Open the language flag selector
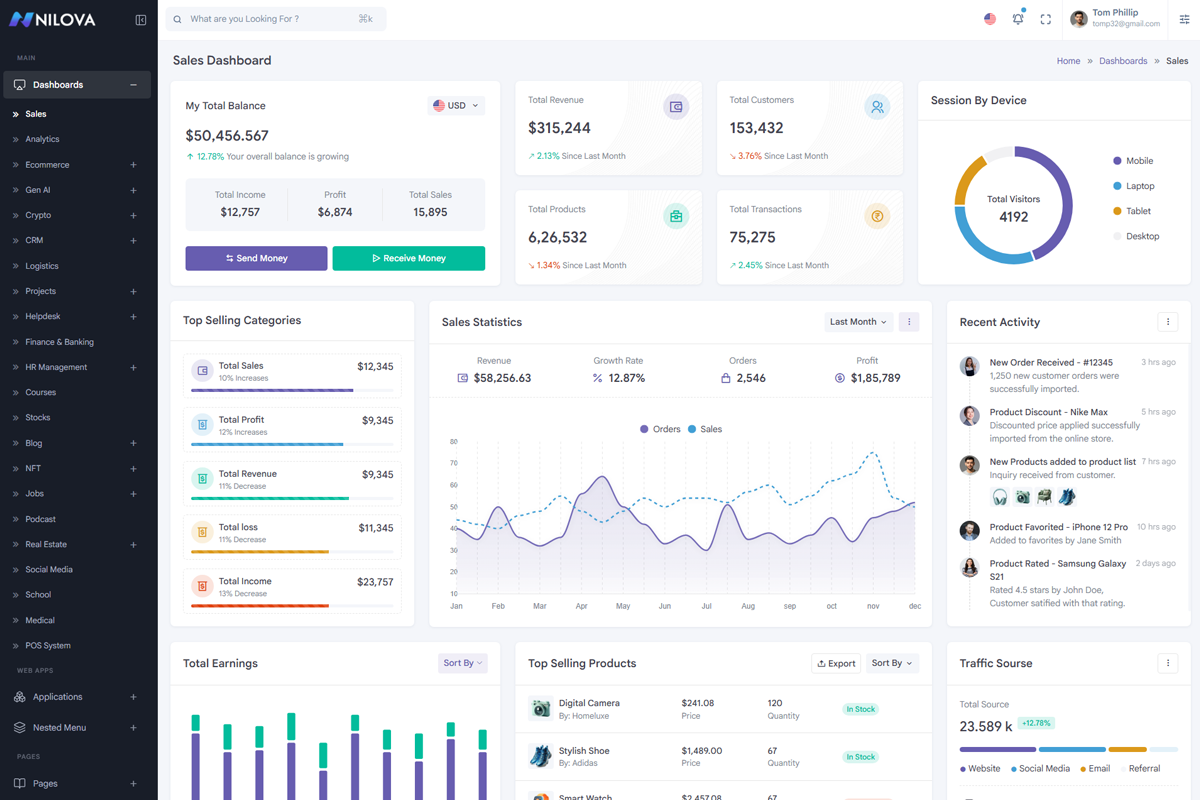1200x800 pixels. (x=990, y=19)
